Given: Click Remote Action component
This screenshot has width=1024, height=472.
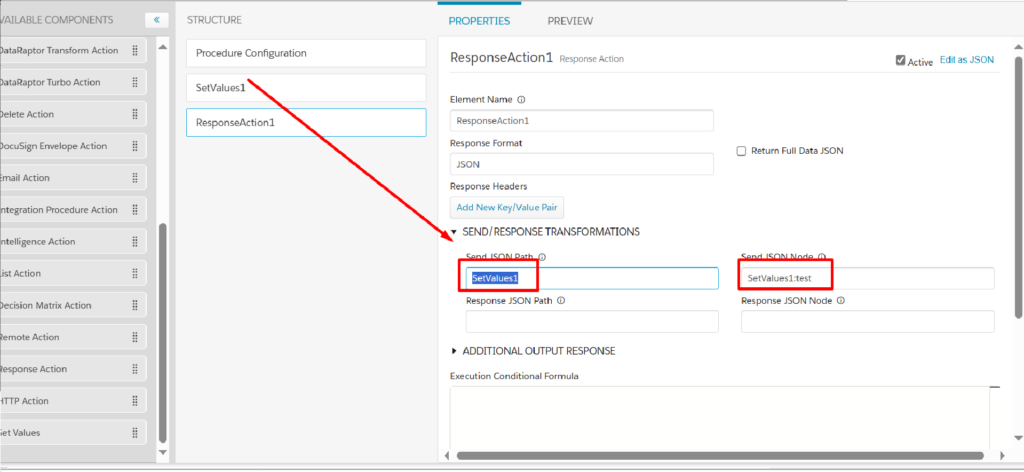Looking at the screenshot, I should tap(73, 337).
